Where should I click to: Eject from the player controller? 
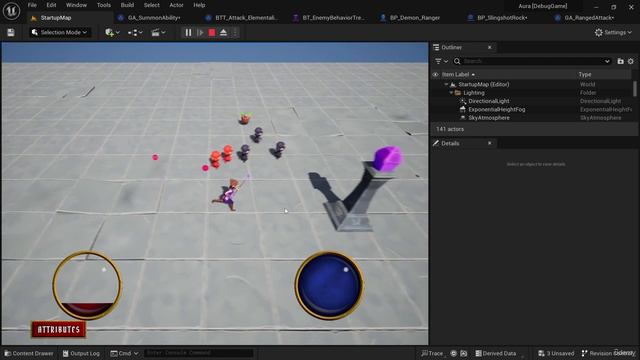(223, 33)
